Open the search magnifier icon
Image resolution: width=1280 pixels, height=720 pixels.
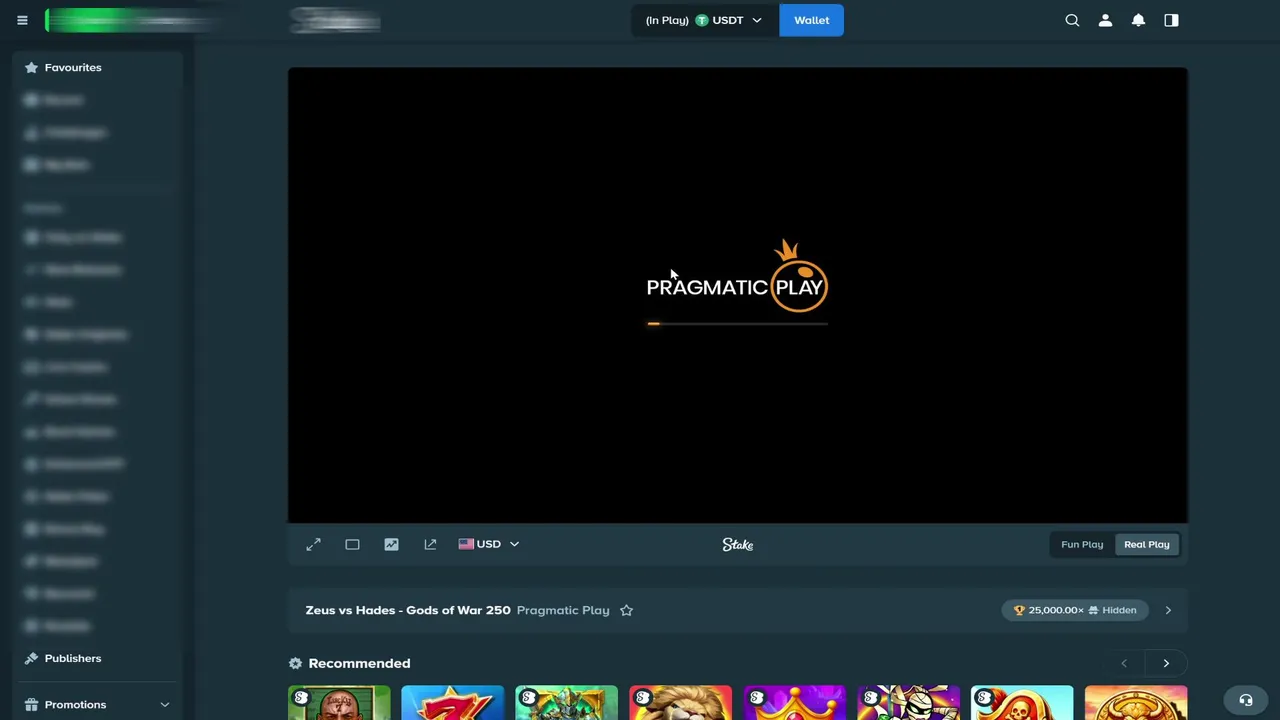click(x=1072, y=20)
